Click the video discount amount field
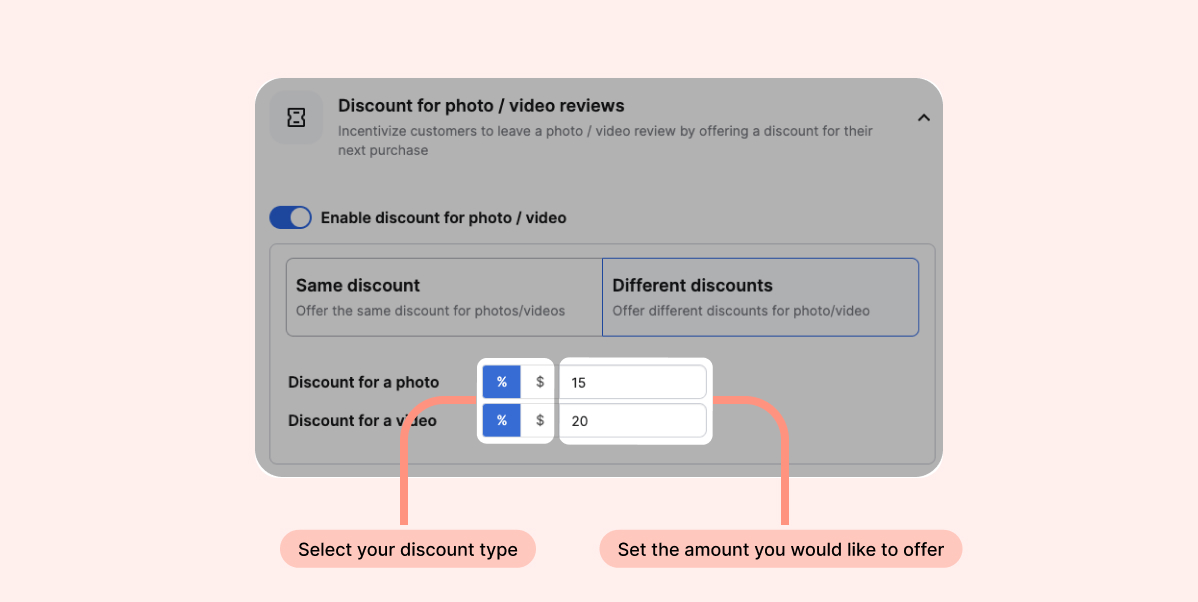The width and height of the screenshot is (1198, 602). [x=632, y=421]
